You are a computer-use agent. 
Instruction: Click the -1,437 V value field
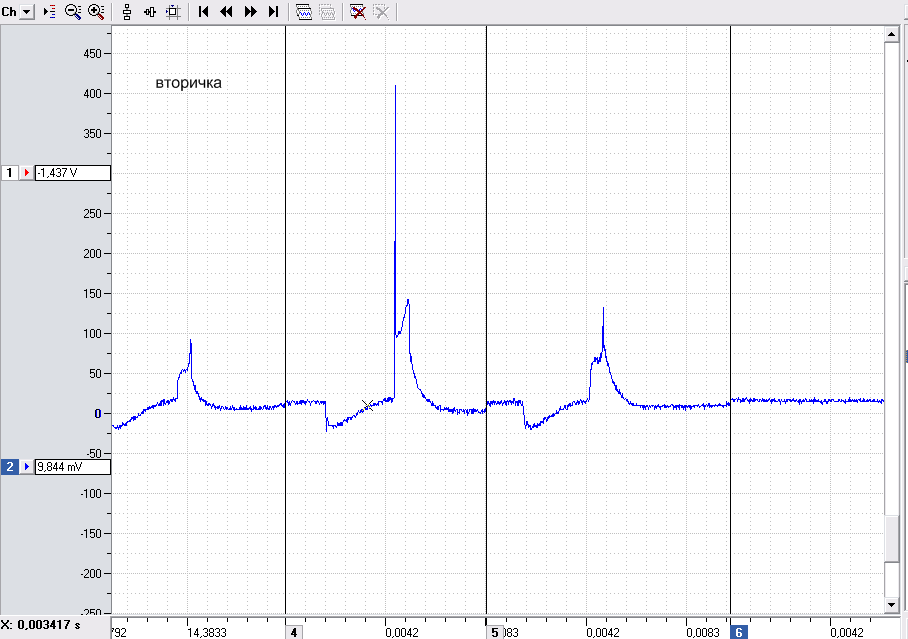(73, 173)
